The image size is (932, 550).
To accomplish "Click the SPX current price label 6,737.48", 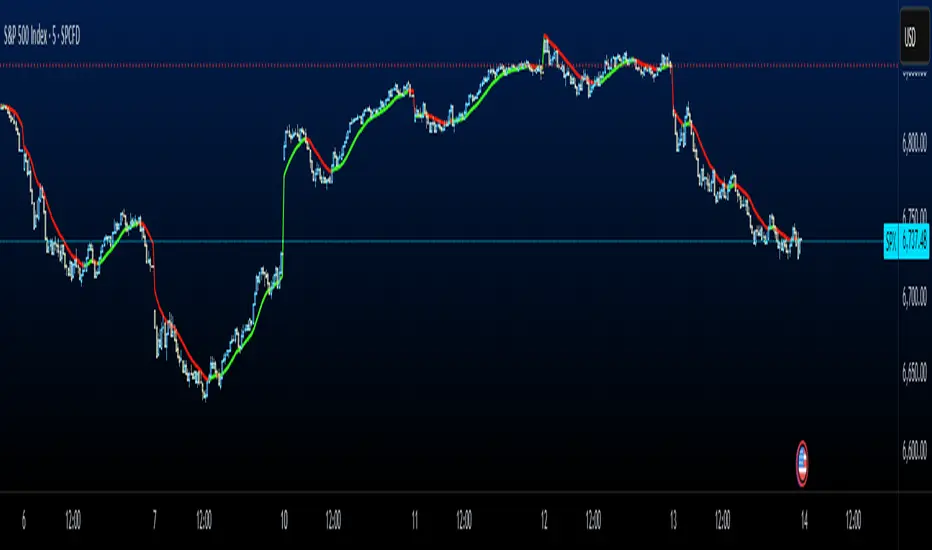I will click(x=906, y=241).
